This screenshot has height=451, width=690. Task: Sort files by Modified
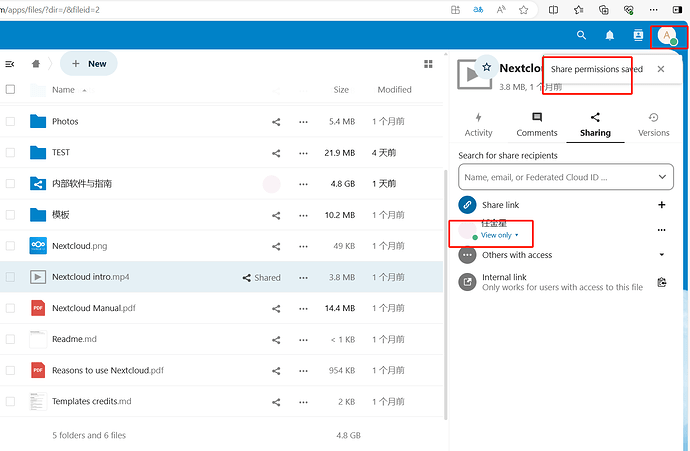pyautogui.click(x=394, y=90)
